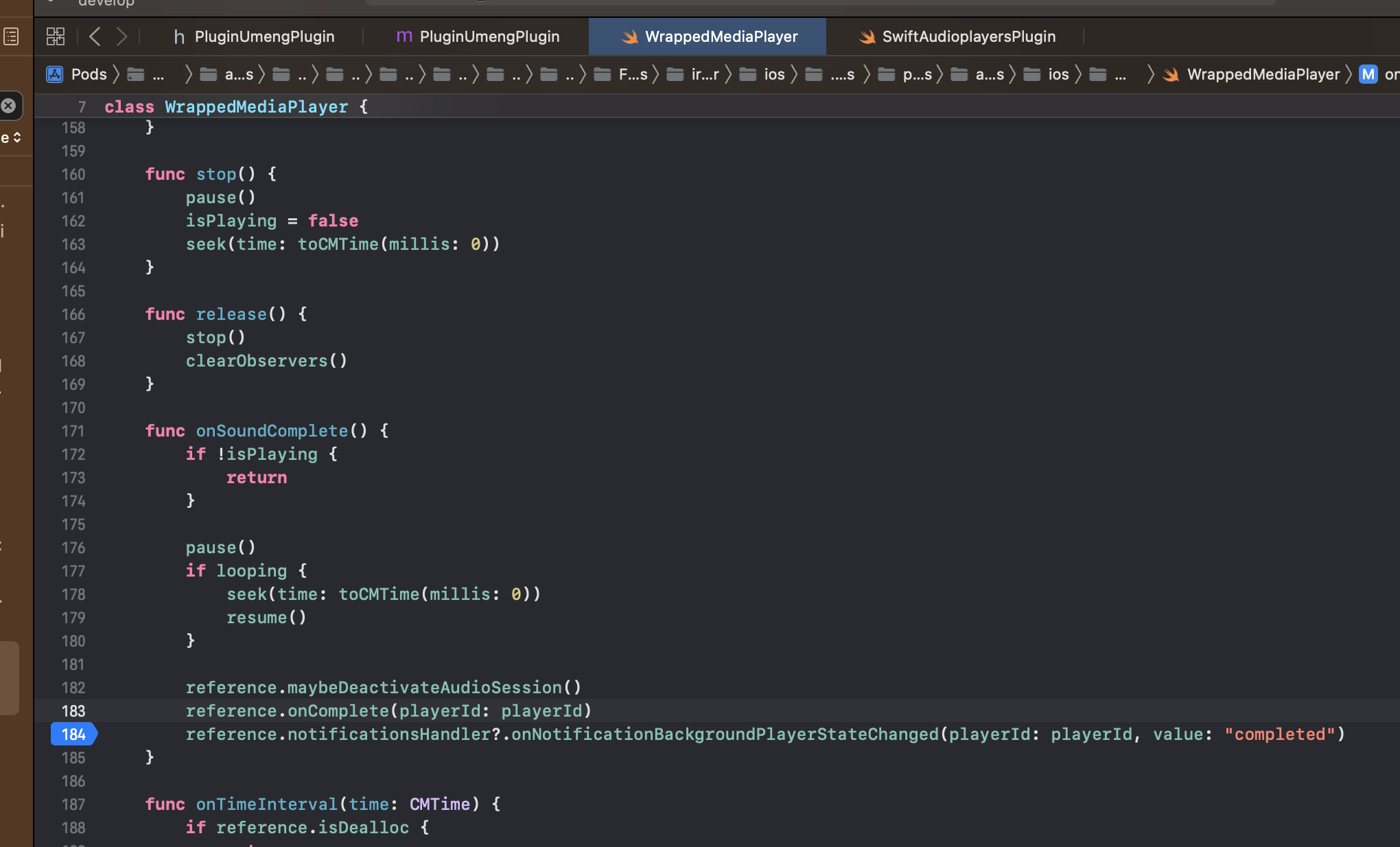The image size is (1400, 847).
Task: Click the forward navigation arrow
Action: click(x=122, y=36)
